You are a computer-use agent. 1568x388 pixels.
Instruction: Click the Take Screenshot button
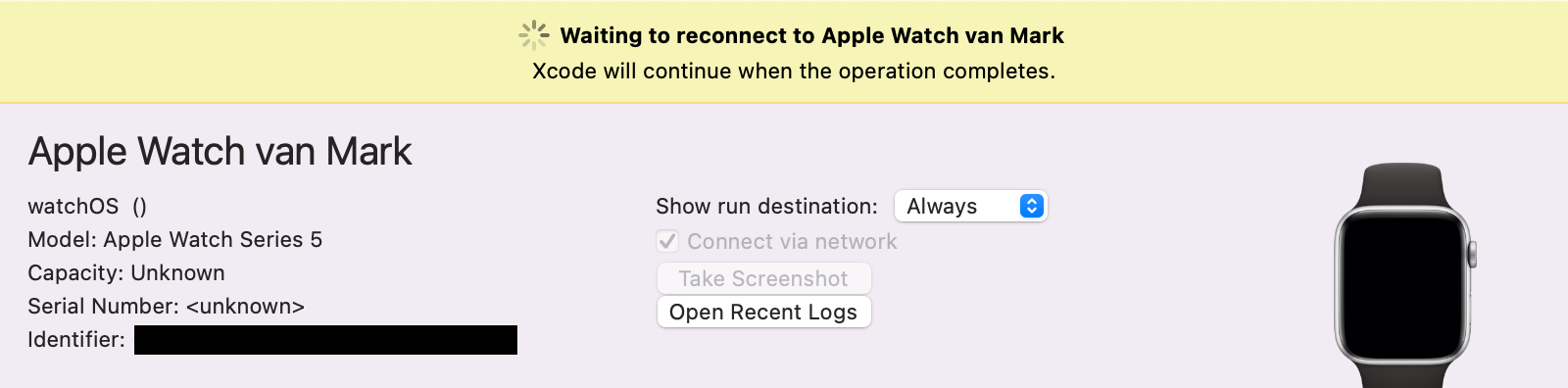pos(763,278)
